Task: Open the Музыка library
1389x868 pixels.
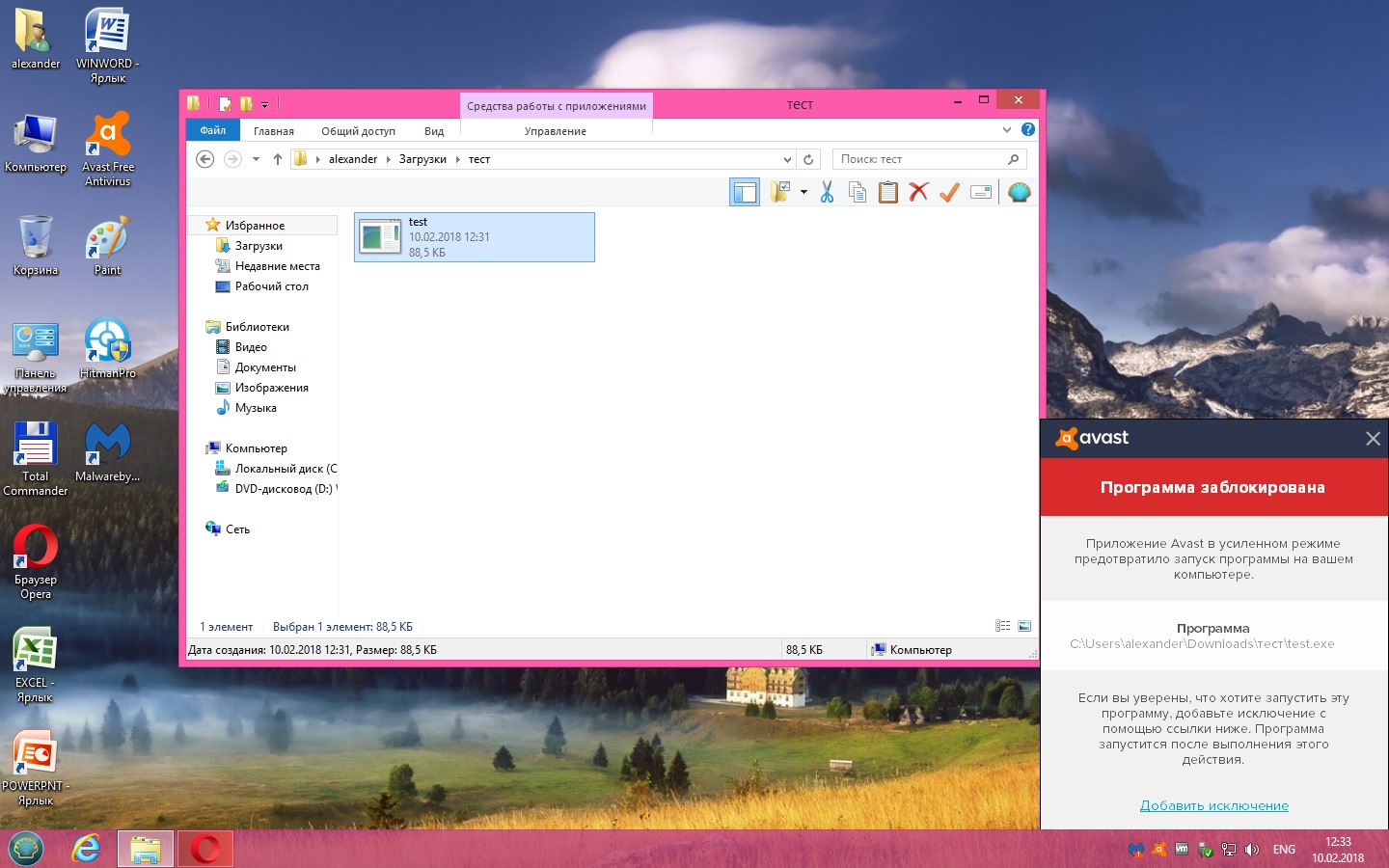Action: coord(256,408)
